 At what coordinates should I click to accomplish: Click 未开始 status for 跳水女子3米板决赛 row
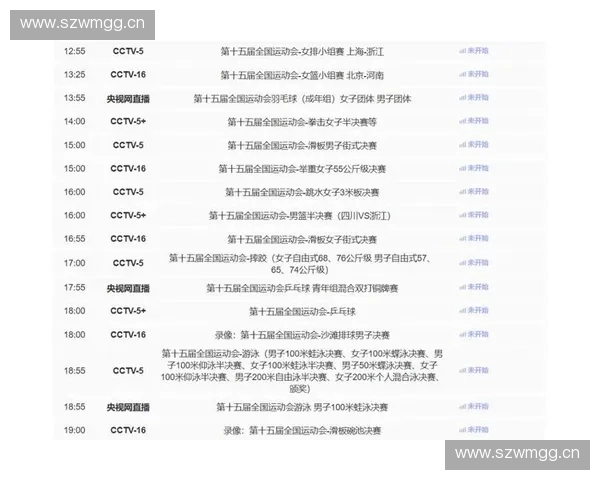[x=474, y=191]
